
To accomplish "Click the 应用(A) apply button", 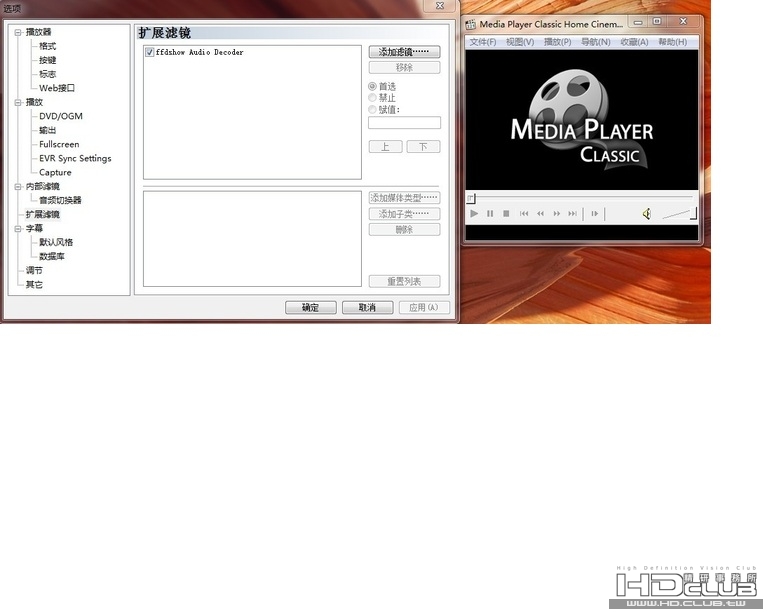I will [x=424, y=307].
